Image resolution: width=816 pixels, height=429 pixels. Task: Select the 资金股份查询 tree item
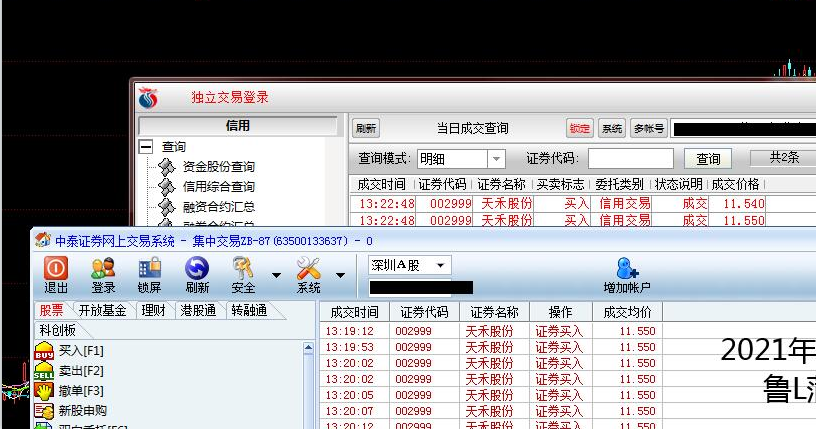coord(219,167)
